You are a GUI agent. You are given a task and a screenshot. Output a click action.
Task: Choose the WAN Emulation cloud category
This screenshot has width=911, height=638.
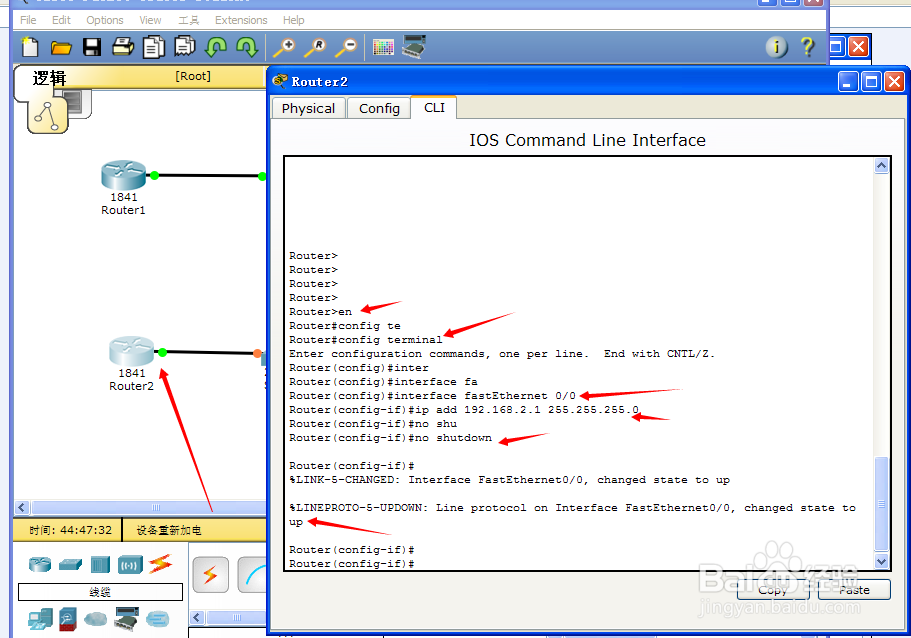95,619
